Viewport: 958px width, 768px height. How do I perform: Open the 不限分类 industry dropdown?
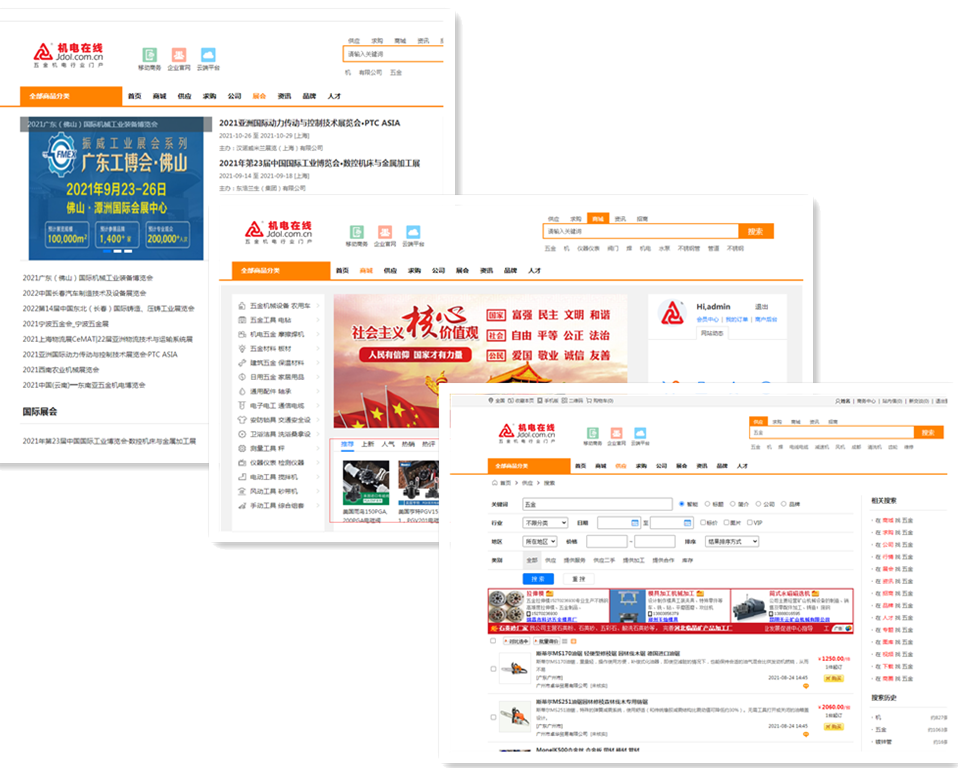tap(543, 520)
